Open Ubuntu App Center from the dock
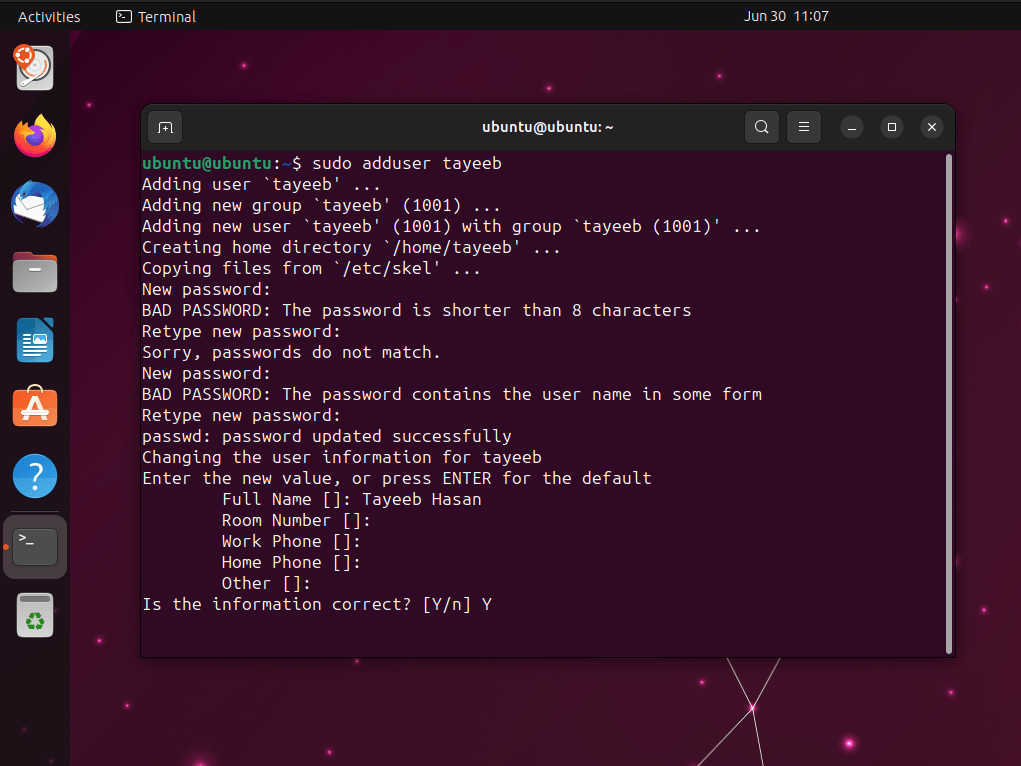 (x=34, y=407)
